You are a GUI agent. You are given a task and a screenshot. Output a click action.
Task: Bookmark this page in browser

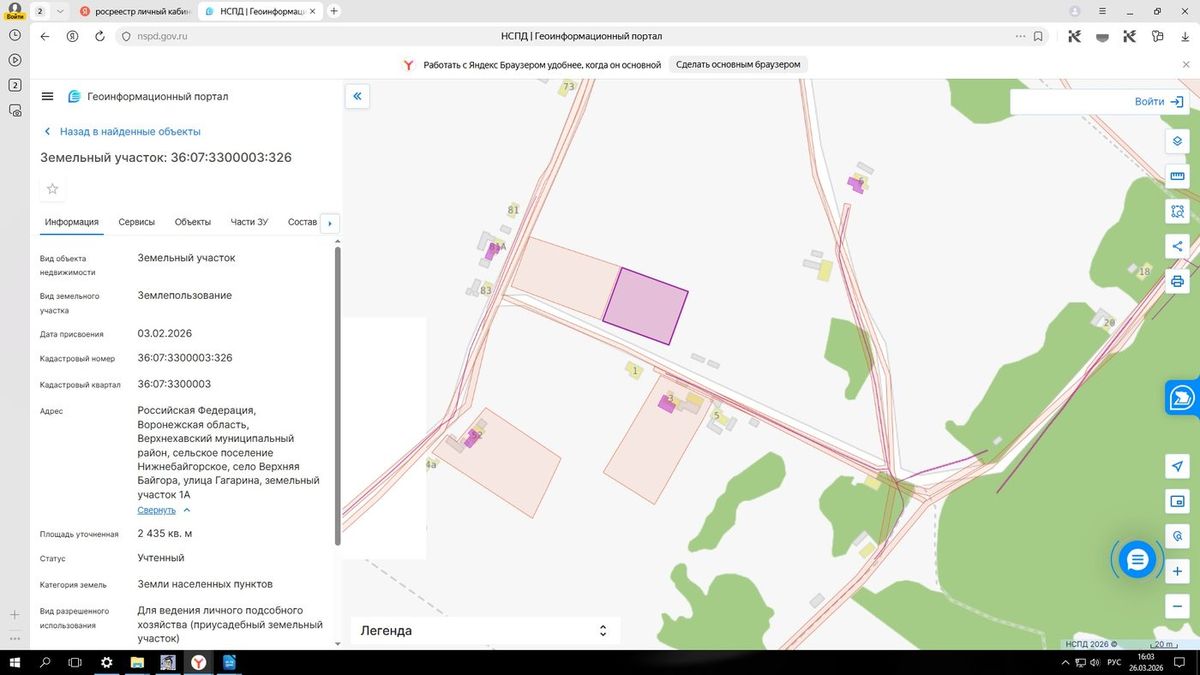click(1039, 36)
